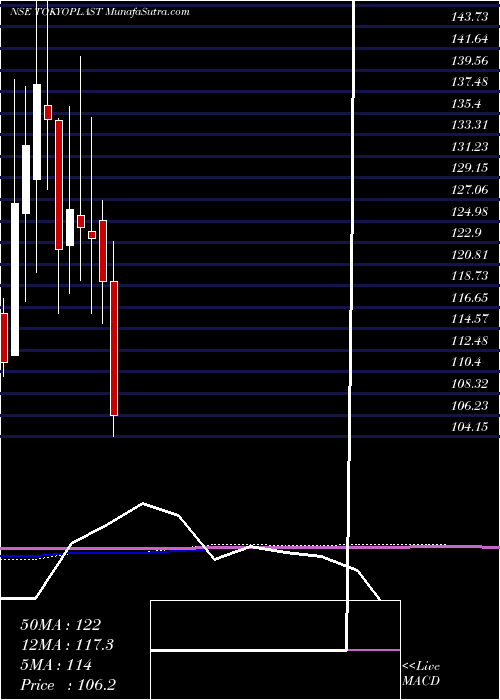The height and width of the screenshot is (700, 500).
Task: Click the 50MA : 122 reading
Action: (x=61, y=625)
